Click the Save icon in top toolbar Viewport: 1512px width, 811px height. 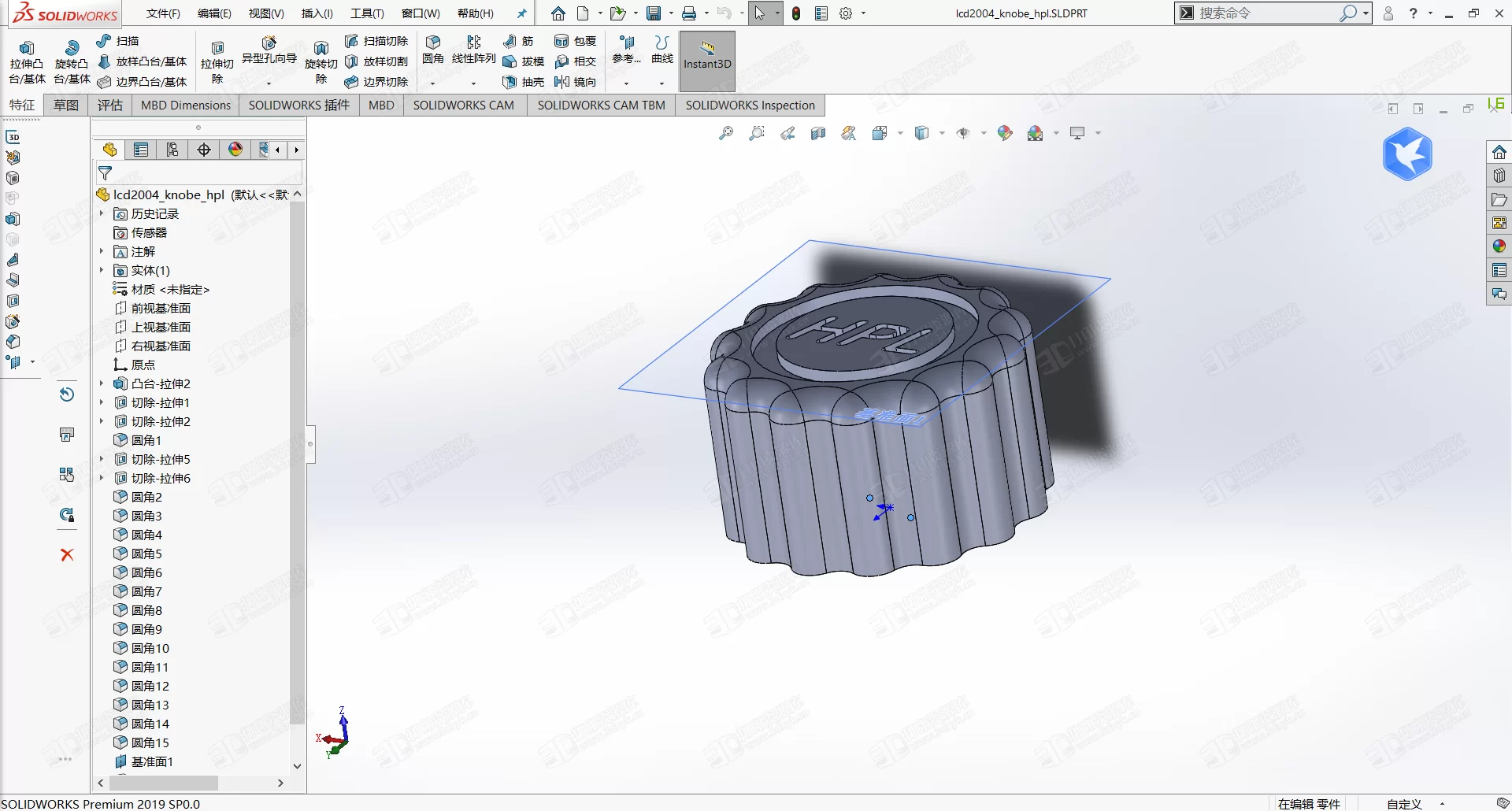coord(654,13)
